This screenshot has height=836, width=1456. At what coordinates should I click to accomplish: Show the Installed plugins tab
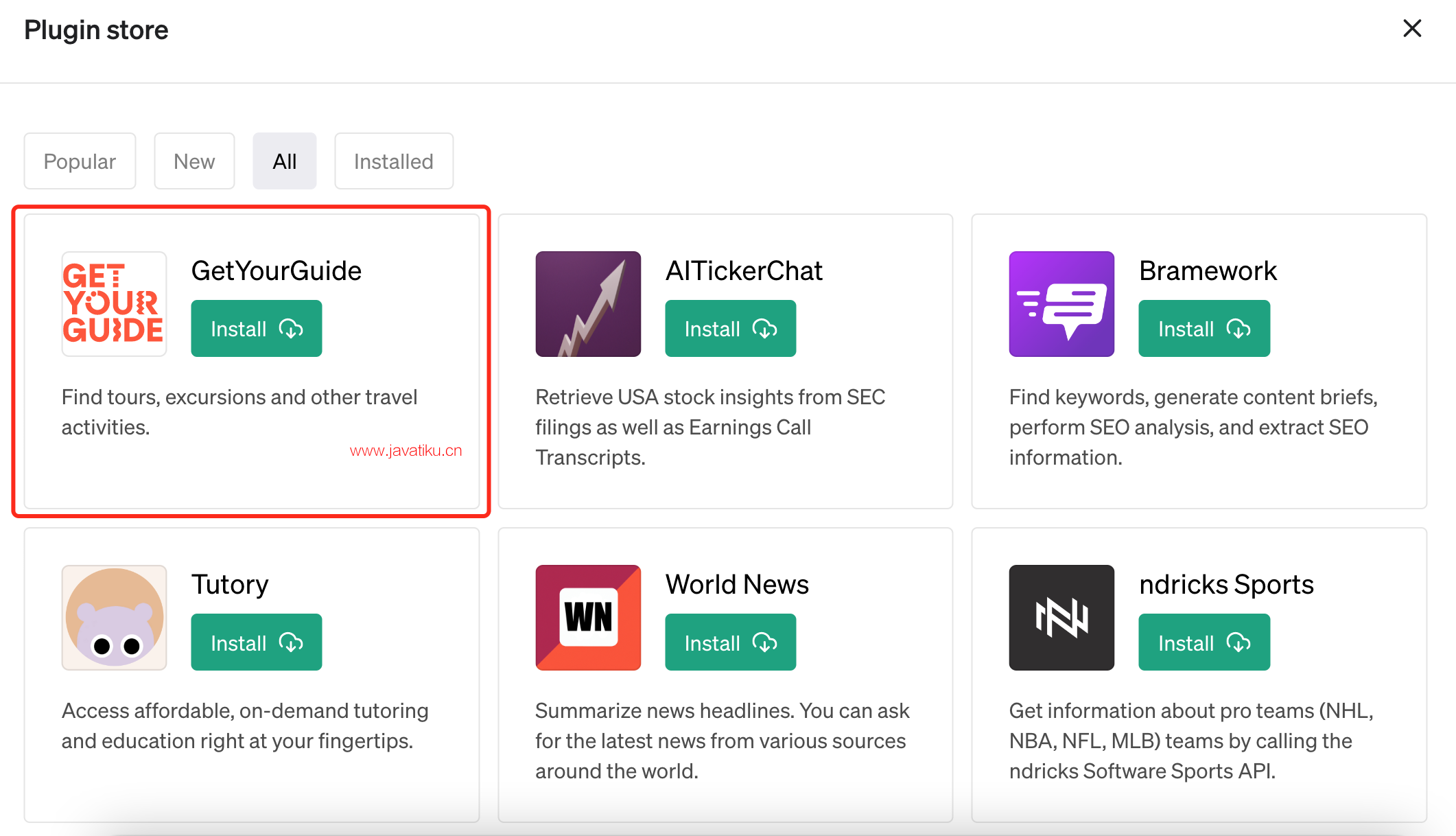click(394, 161)
